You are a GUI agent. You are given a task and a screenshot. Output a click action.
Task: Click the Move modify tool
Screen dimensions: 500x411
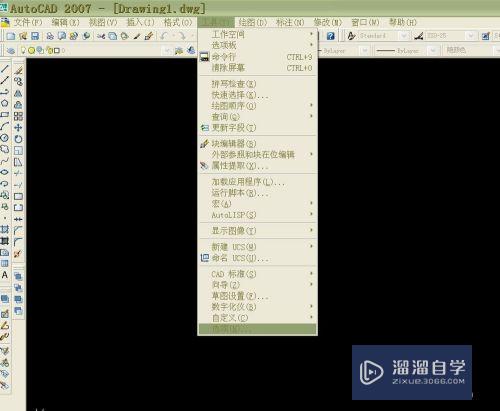click(x=18, y=127)
